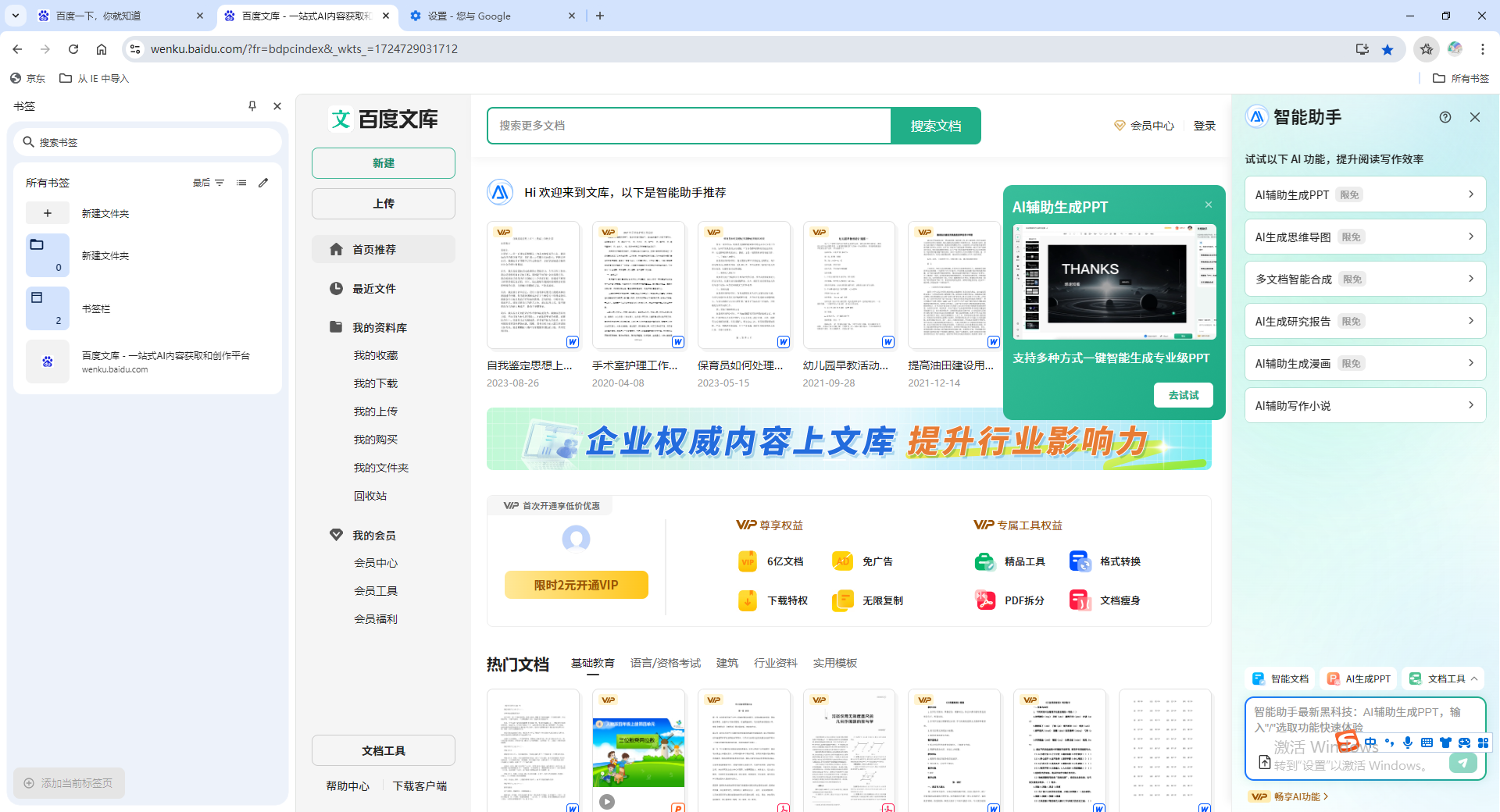
Task: Open 帮助中心 link
Action: point(348,786)
